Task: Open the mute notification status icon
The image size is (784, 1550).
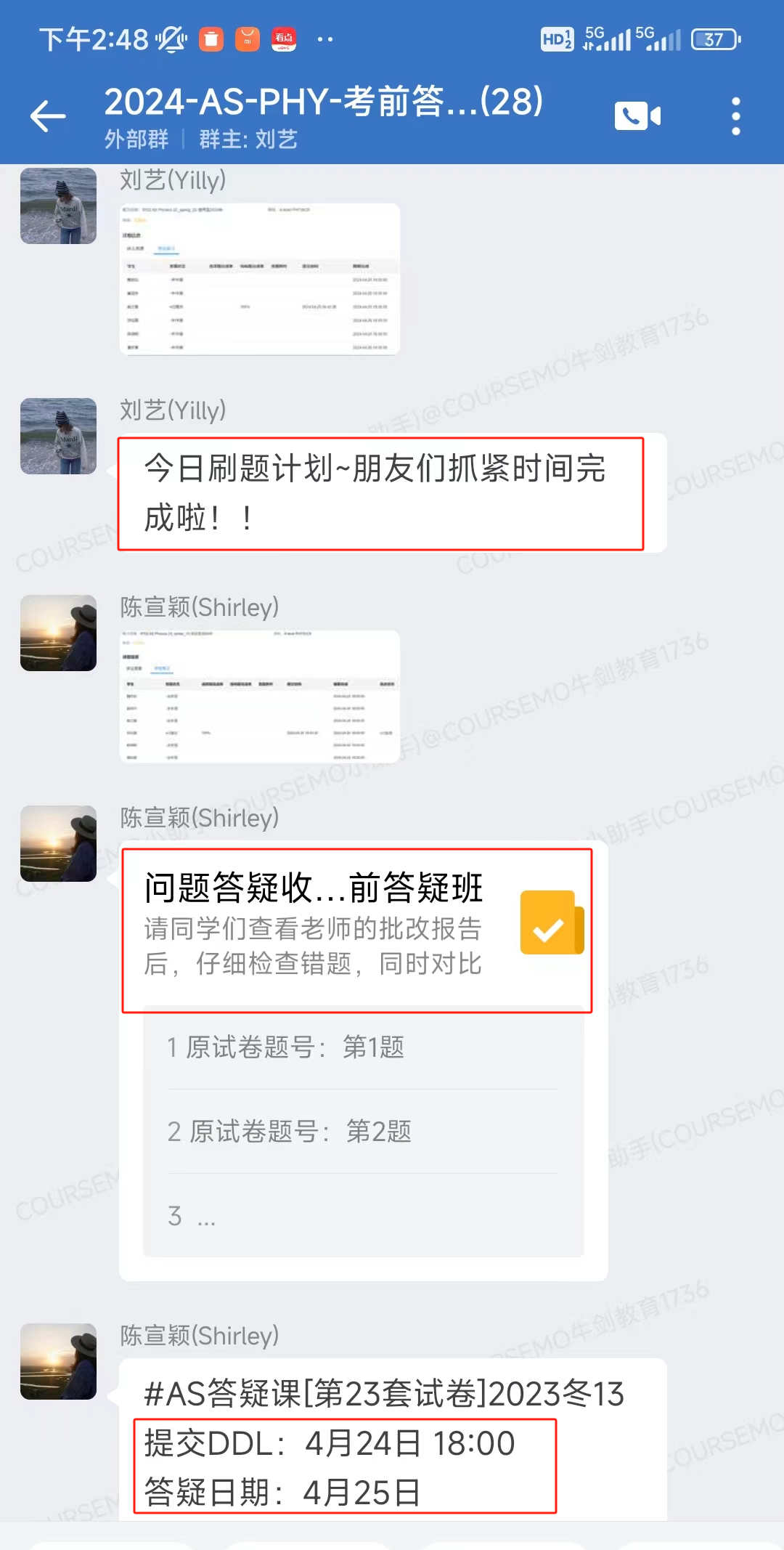Action: [171, 39]
